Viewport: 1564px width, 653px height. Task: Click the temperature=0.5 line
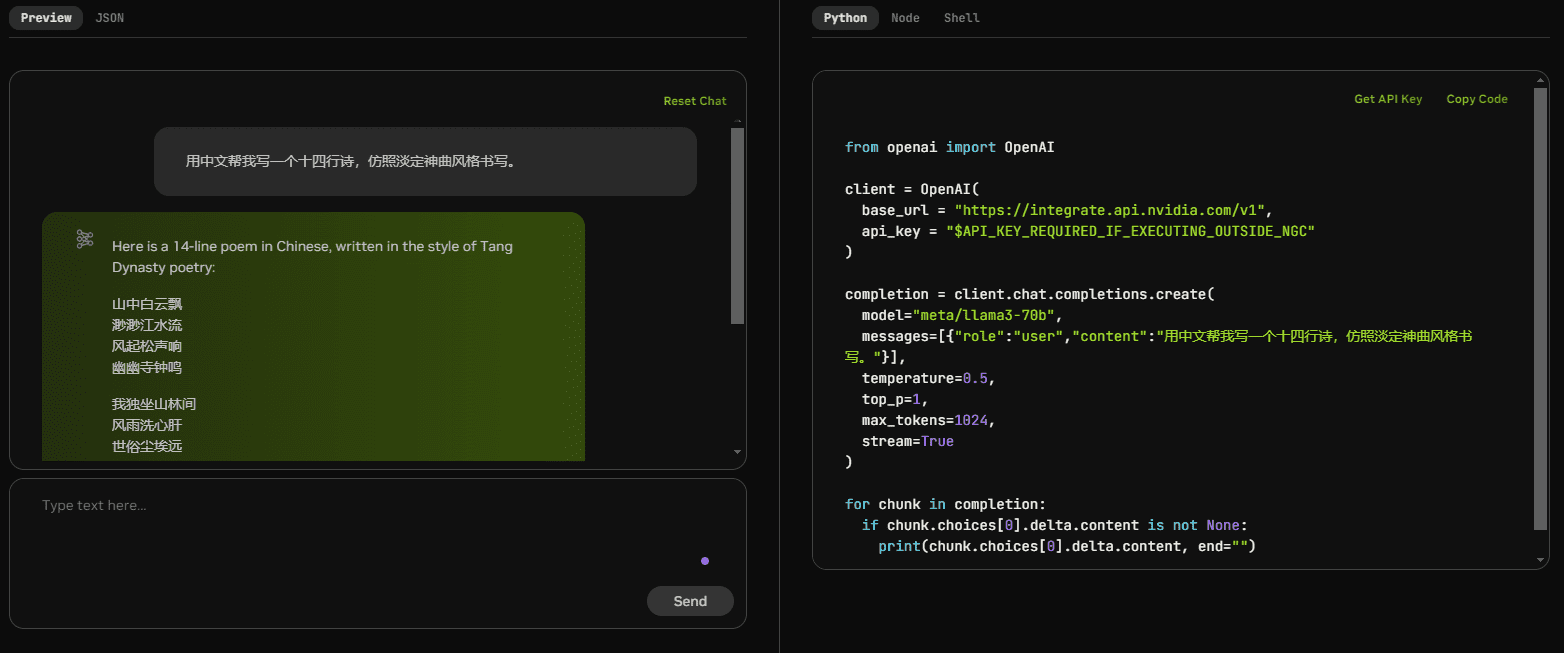tap(928, 378)
